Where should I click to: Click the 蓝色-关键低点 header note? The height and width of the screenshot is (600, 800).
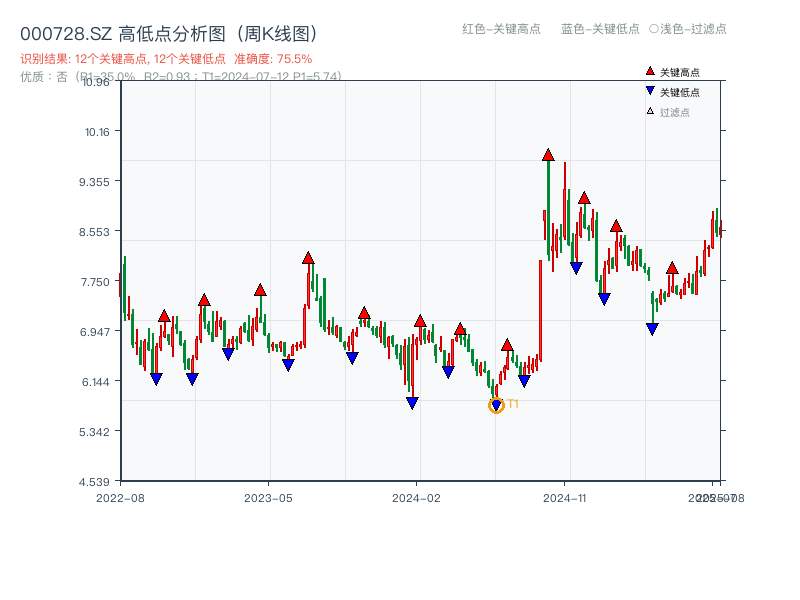[x=600, y=29]
